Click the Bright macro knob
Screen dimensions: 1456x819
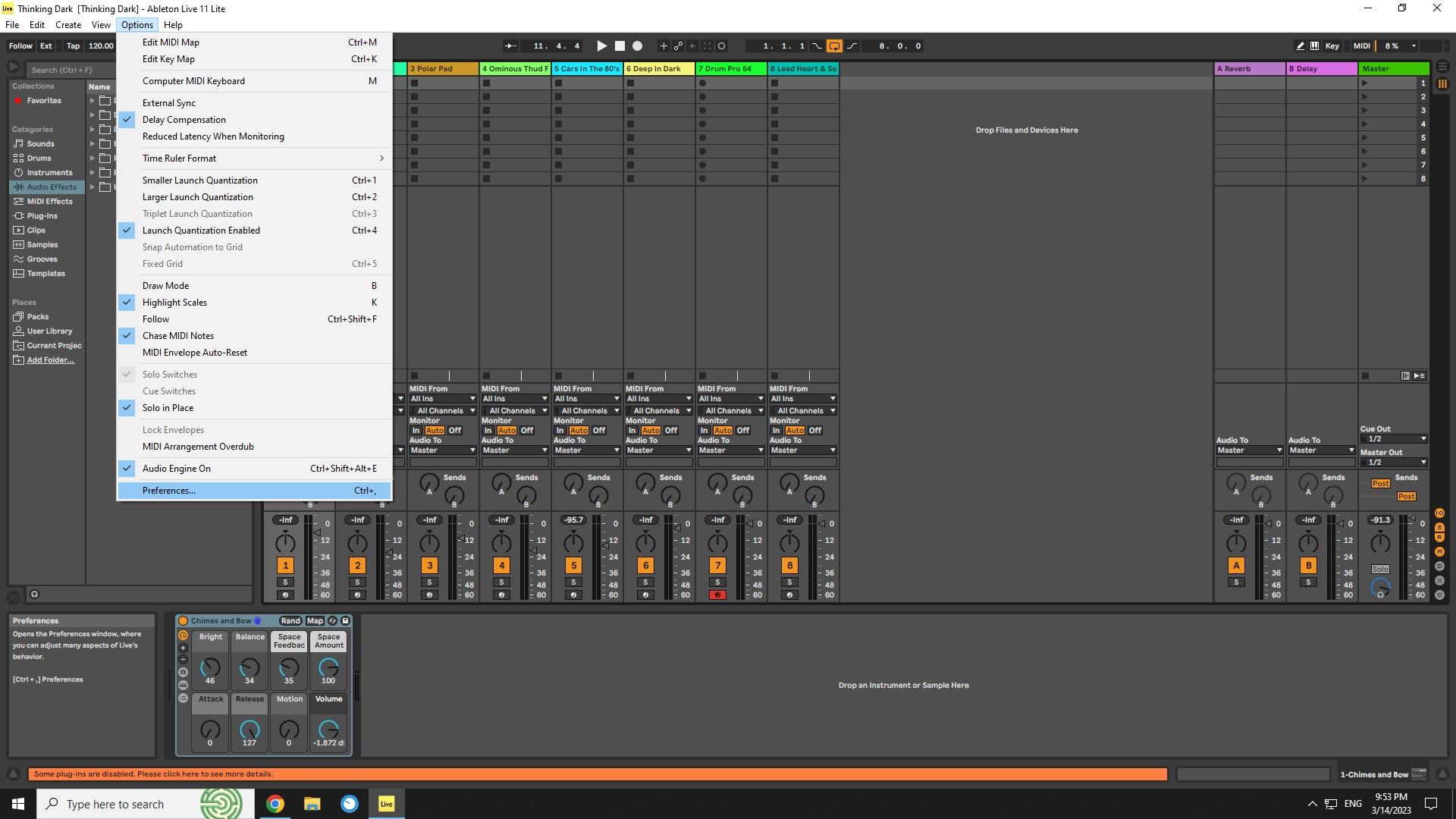click(x=210, y=668)
